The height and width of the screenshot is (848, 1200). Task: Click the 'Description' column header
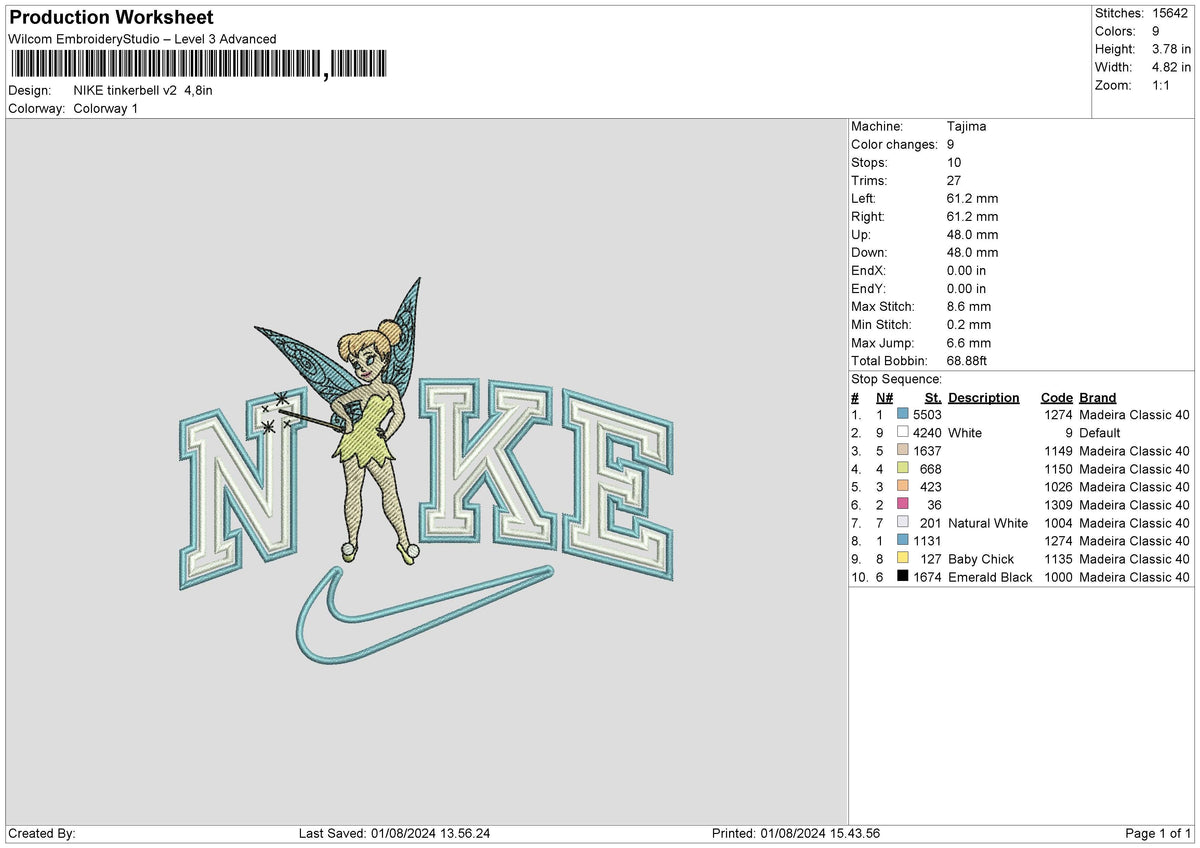coord(984,397)
